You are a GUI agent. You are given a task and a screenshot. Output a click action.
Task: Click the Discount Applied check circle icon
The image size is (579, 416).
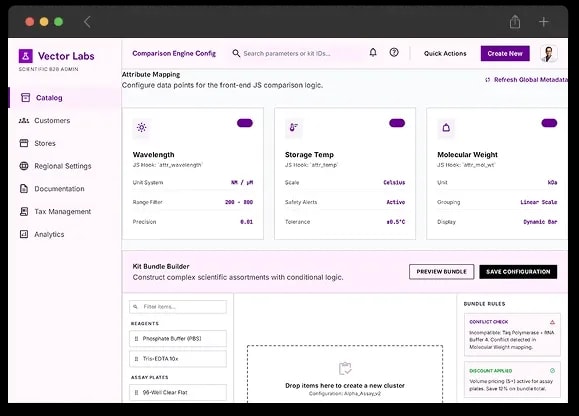click(552, 371)
